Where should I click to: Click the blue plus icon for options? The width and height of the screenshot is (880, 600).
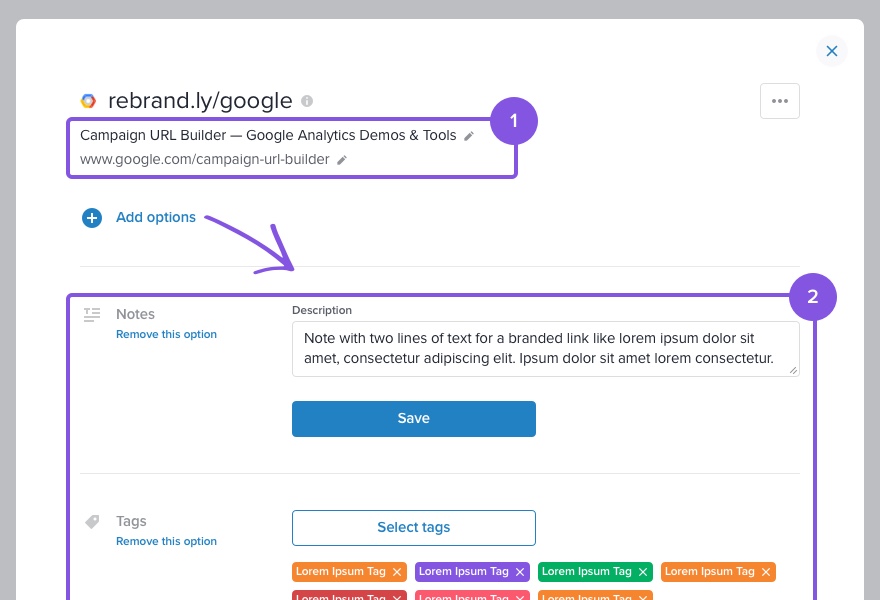tap(92, 218)
